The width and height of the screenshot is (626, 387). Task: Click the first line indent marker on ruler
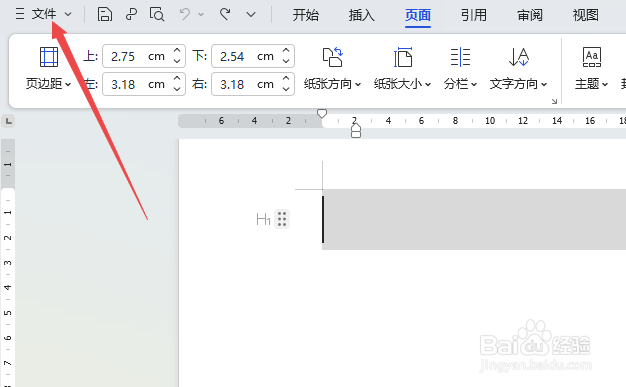tap(322, 113)
